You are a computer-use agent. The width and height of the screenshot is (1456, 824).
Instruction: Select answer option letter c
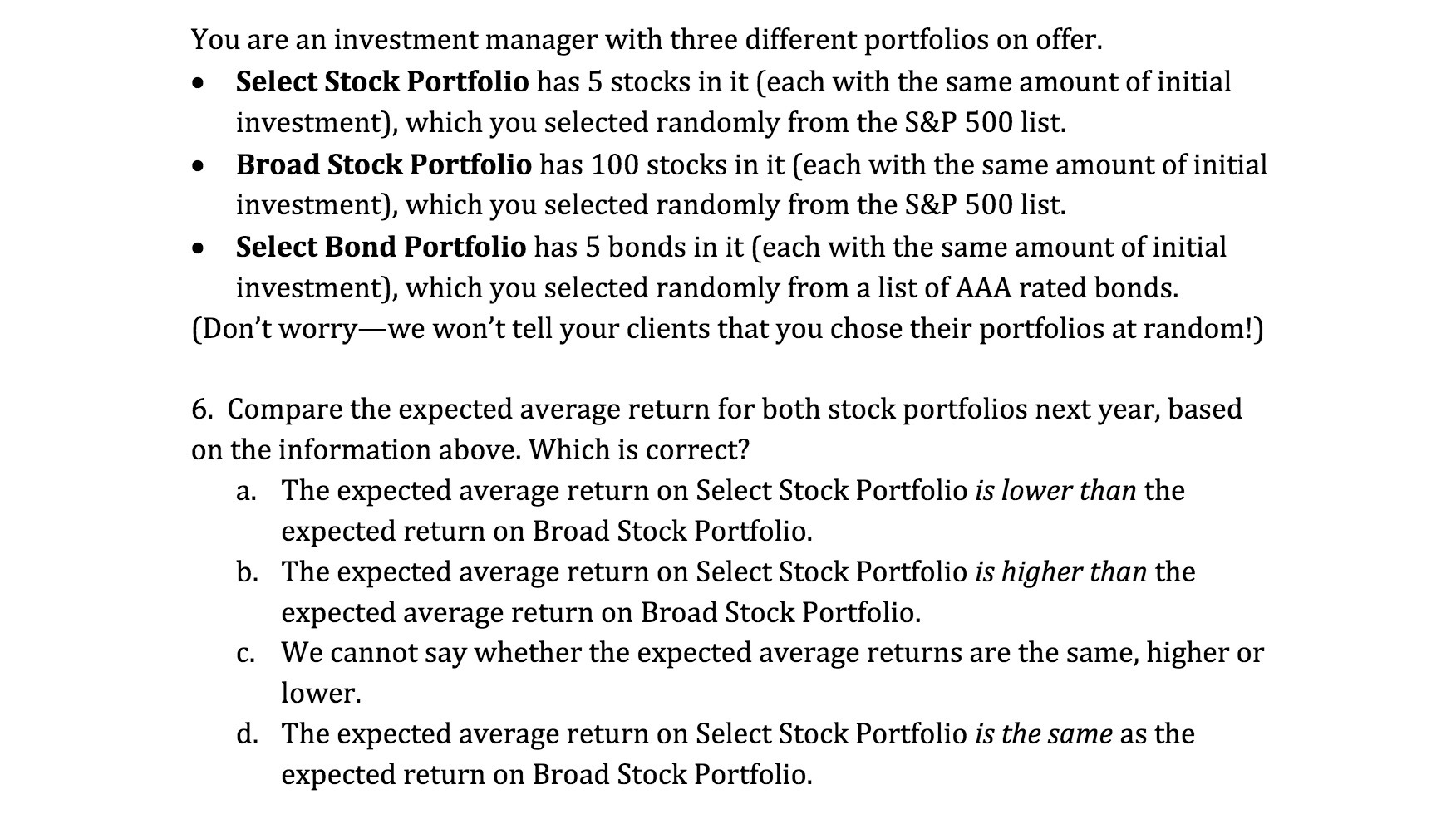click(x=245, y=654)
